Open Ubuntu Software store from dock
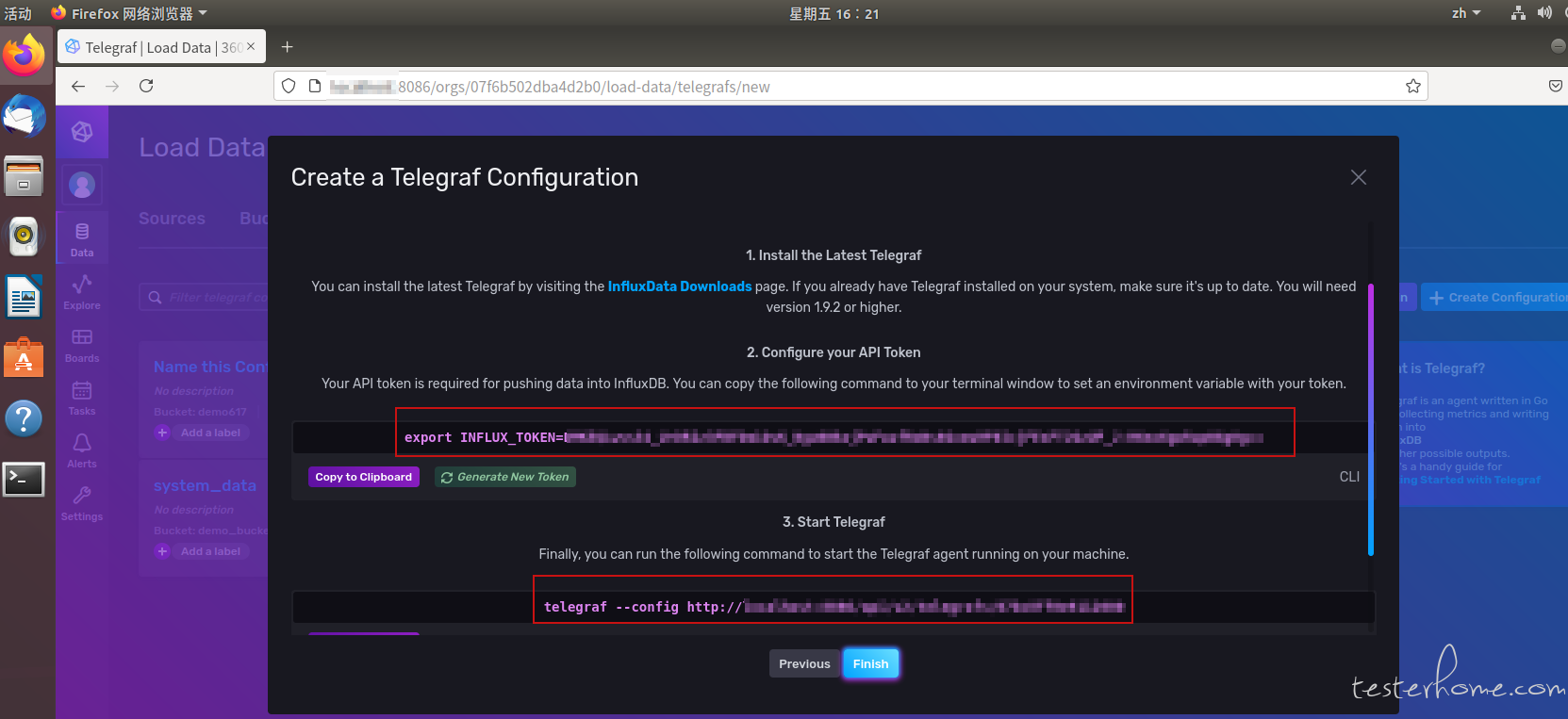The width and height of the screenshot is (1568, 719). 24,357
